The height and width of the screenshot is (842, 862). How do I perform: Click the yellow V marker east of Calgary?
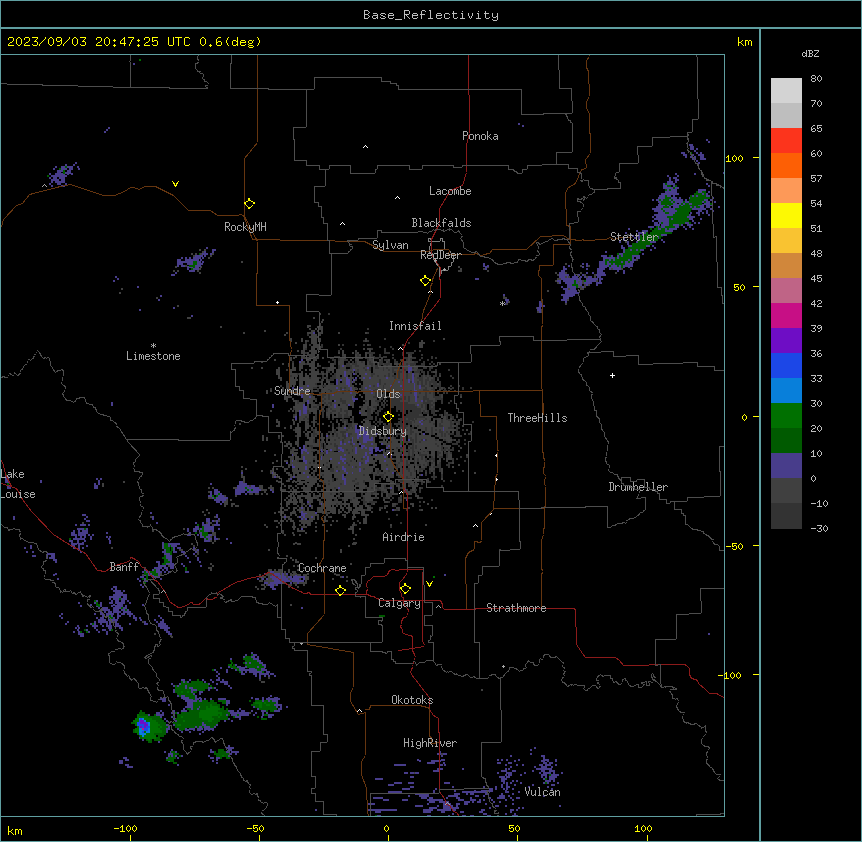pyautogui.click(x=429, y=584)
